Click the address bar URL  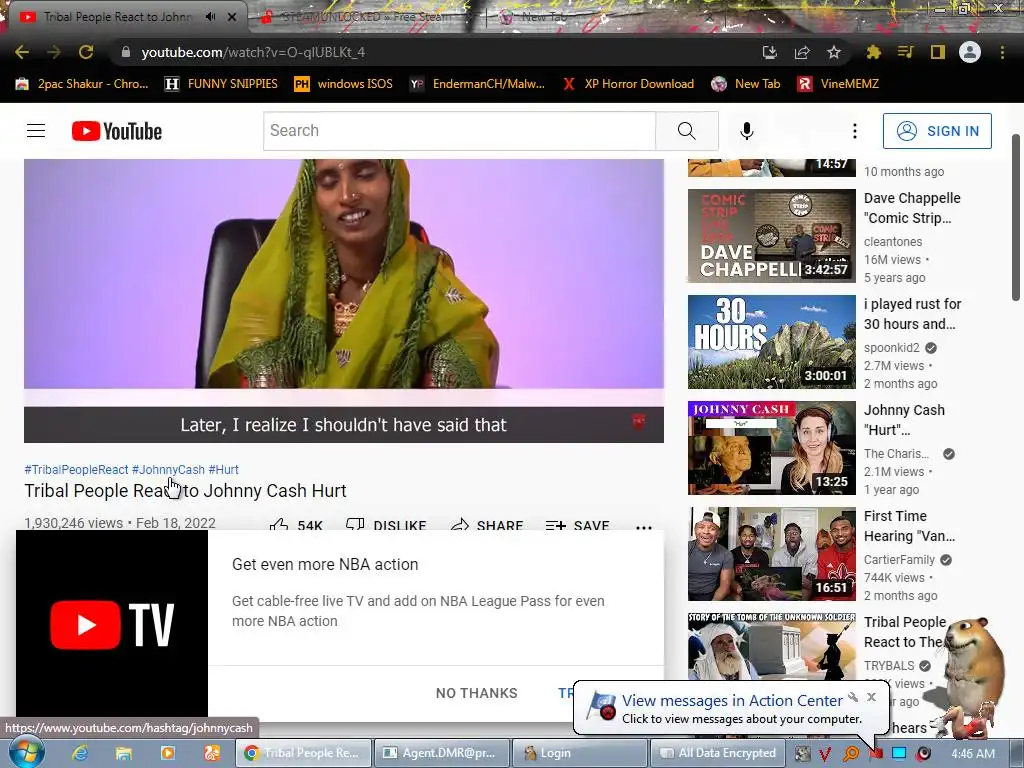(253, 52)
